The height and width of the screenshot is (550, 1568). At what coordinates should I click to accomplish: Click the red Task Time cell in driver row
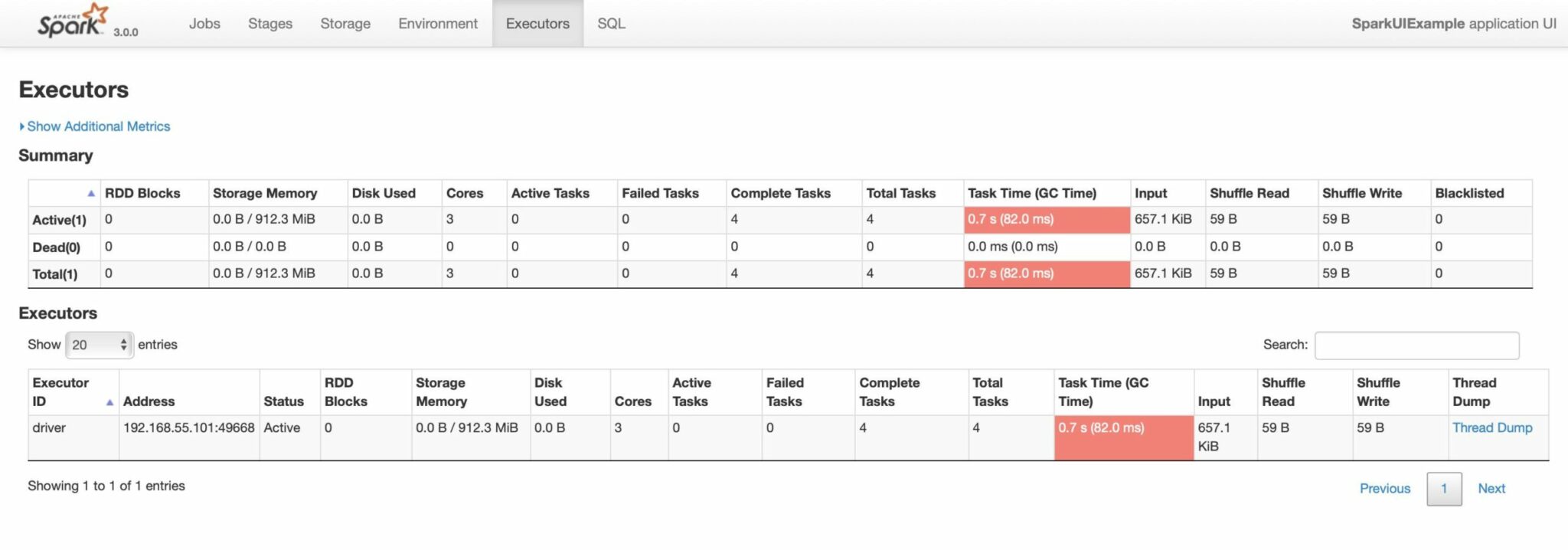(x=1123, y=437)
